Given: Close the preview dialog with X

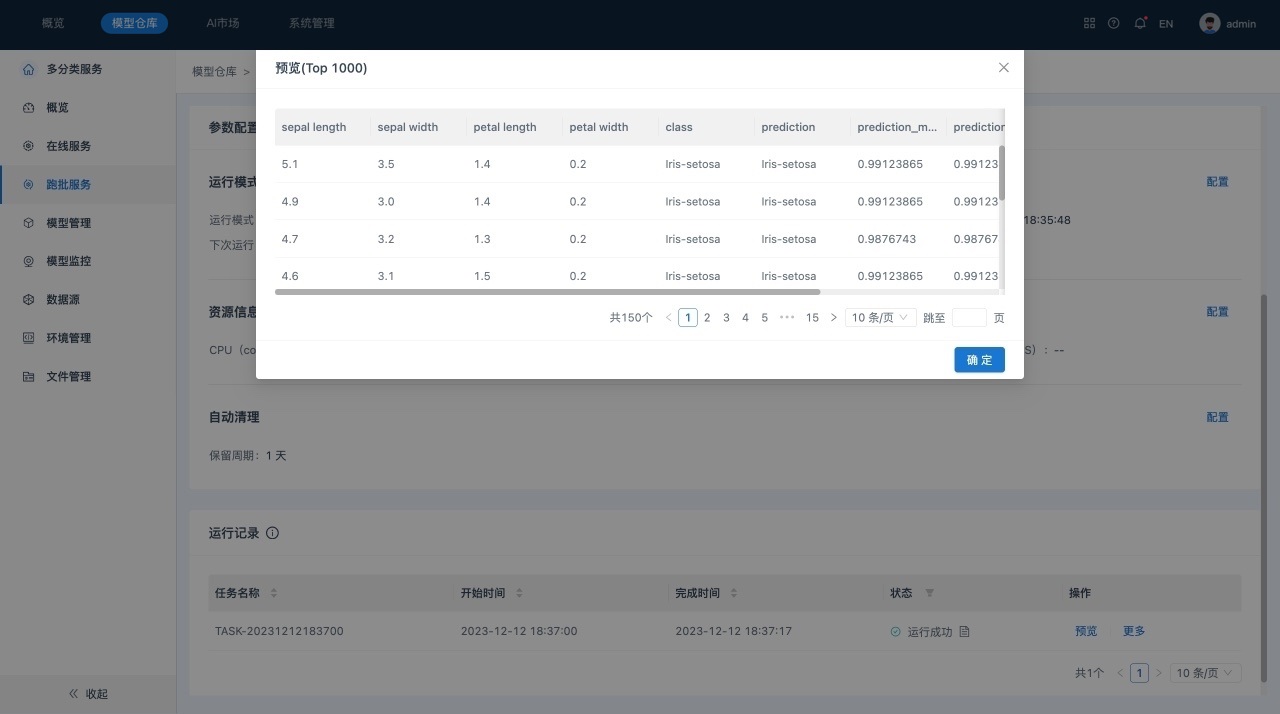Looking at the screenshot, I should coord(1004,68).
